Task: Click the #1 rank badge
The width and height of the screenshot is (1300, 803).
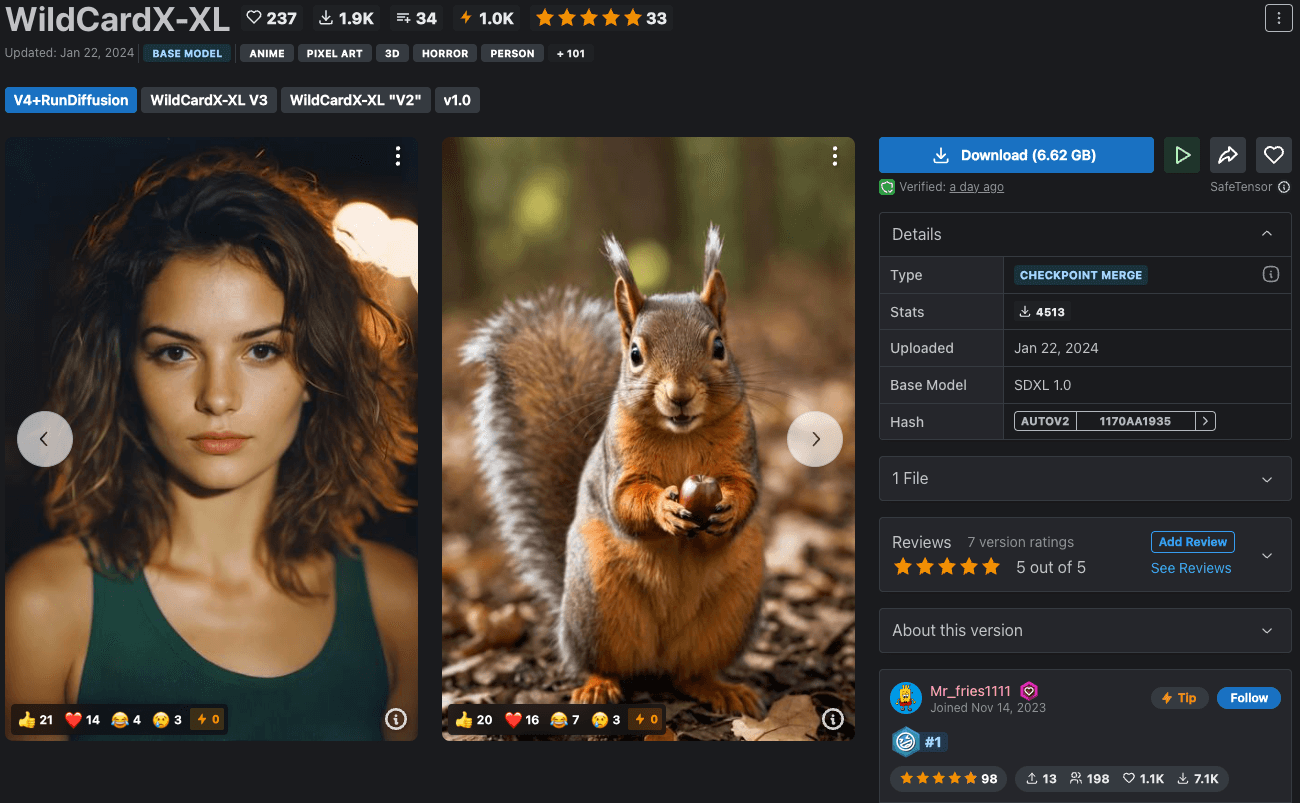Action: pyautogui.click(x=919, y=742)
